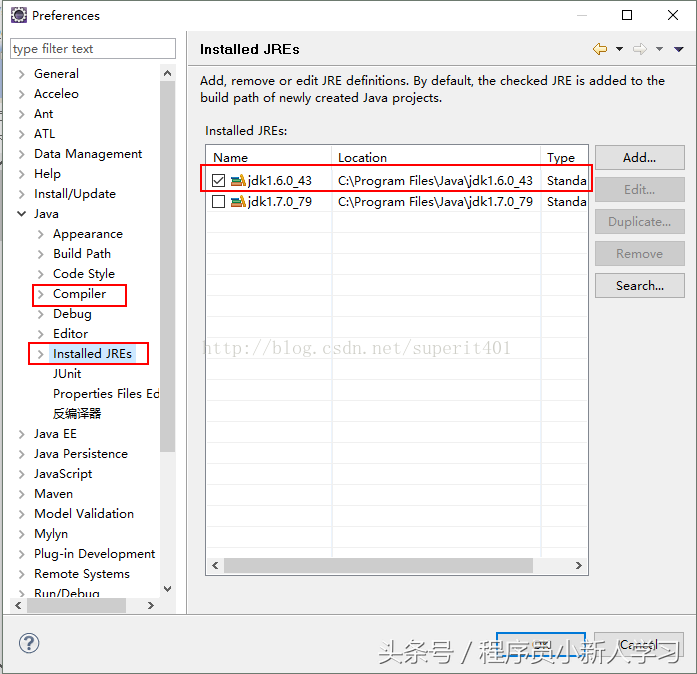This screenshot has width=697, height=674.
Task: Click the JRE table scroll left arrow
Action: 215,566
